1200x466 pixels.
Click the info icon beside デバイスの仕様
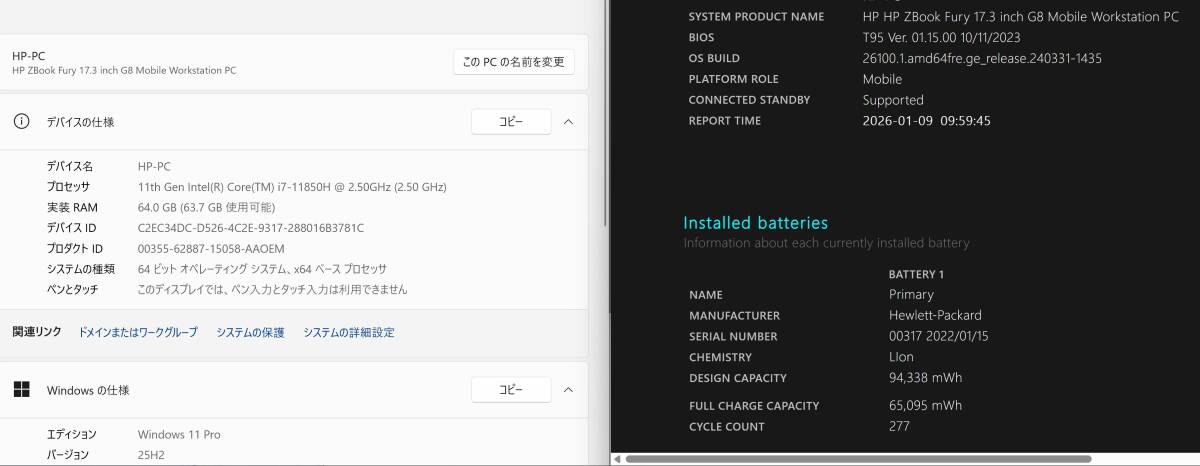(21, 122)
